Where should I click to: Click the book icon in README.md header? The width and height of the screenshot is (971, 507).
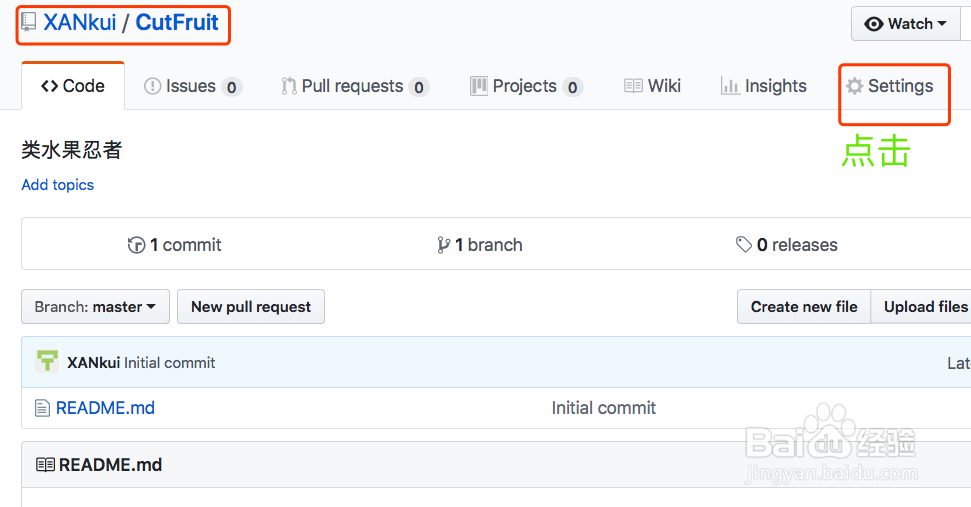coord(45,465)
